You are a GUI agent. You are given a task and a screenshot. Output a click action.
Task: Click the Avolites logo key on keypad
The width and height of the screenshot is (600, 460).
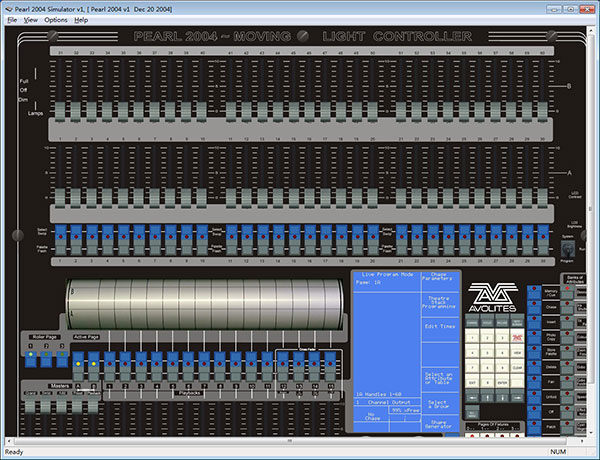click(517, 338)
